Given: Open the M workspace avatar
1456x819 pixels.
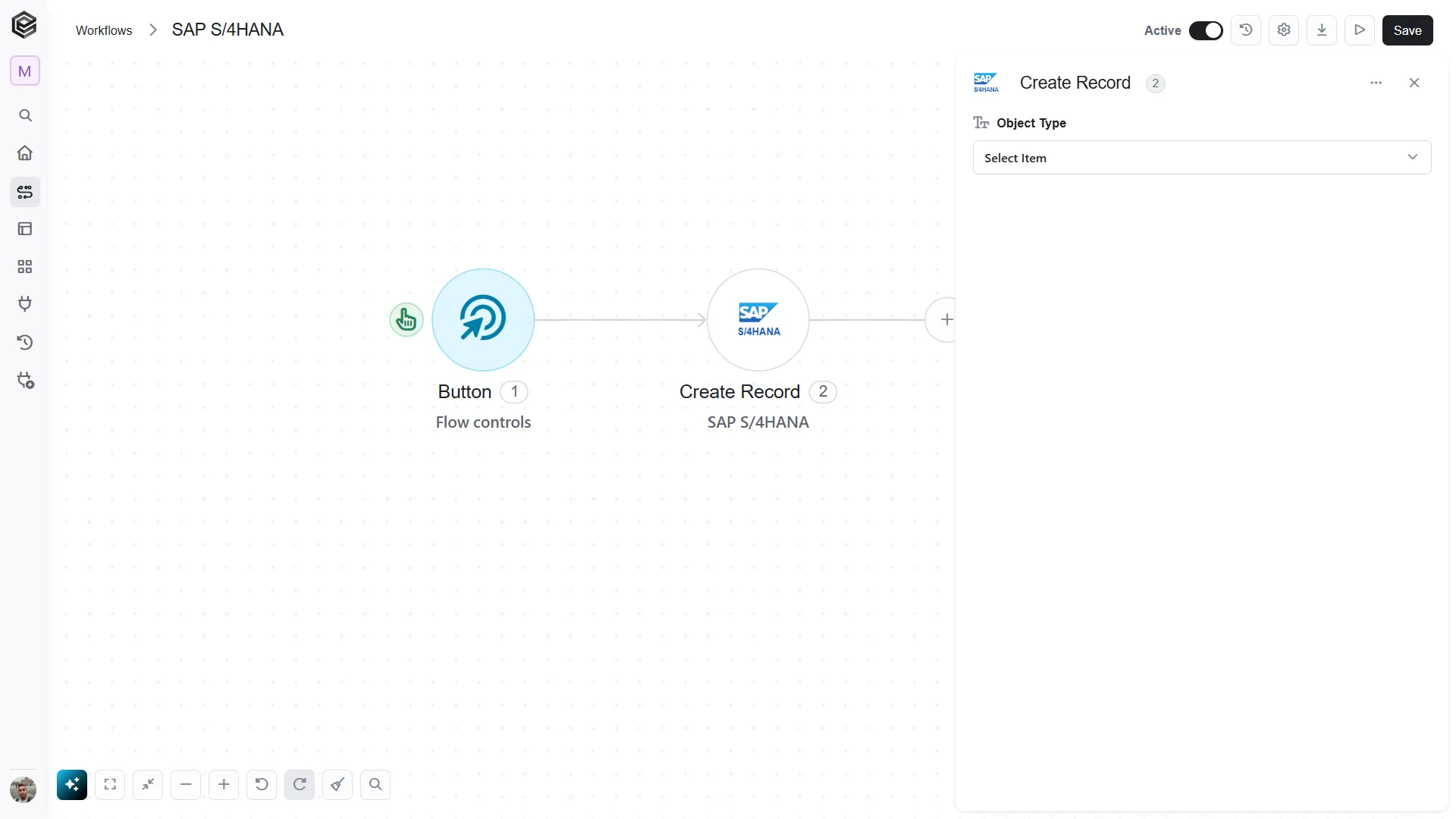Looking at the screenshot, I should [24, 71].
